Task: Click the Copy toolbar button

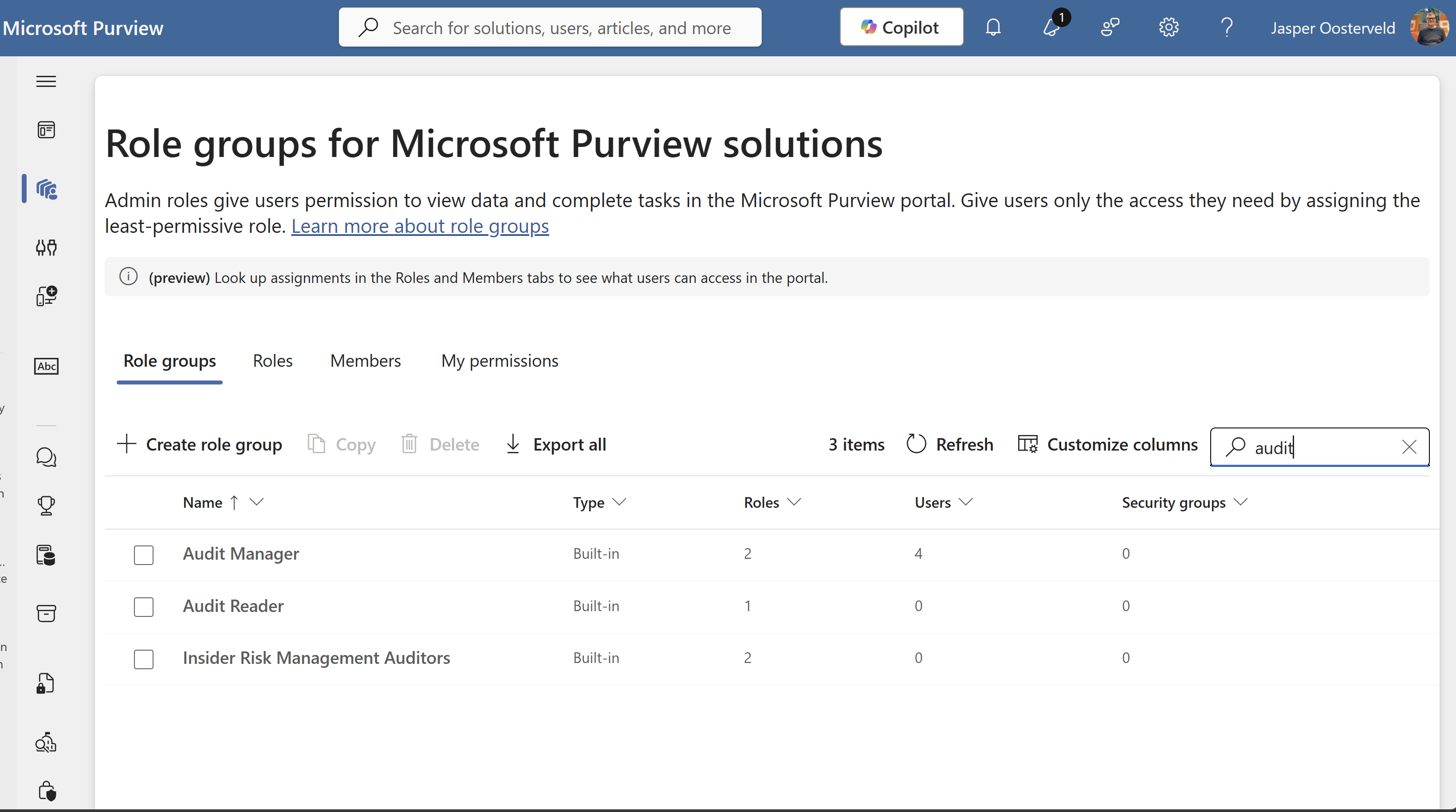Action: [x=342, y=445]
